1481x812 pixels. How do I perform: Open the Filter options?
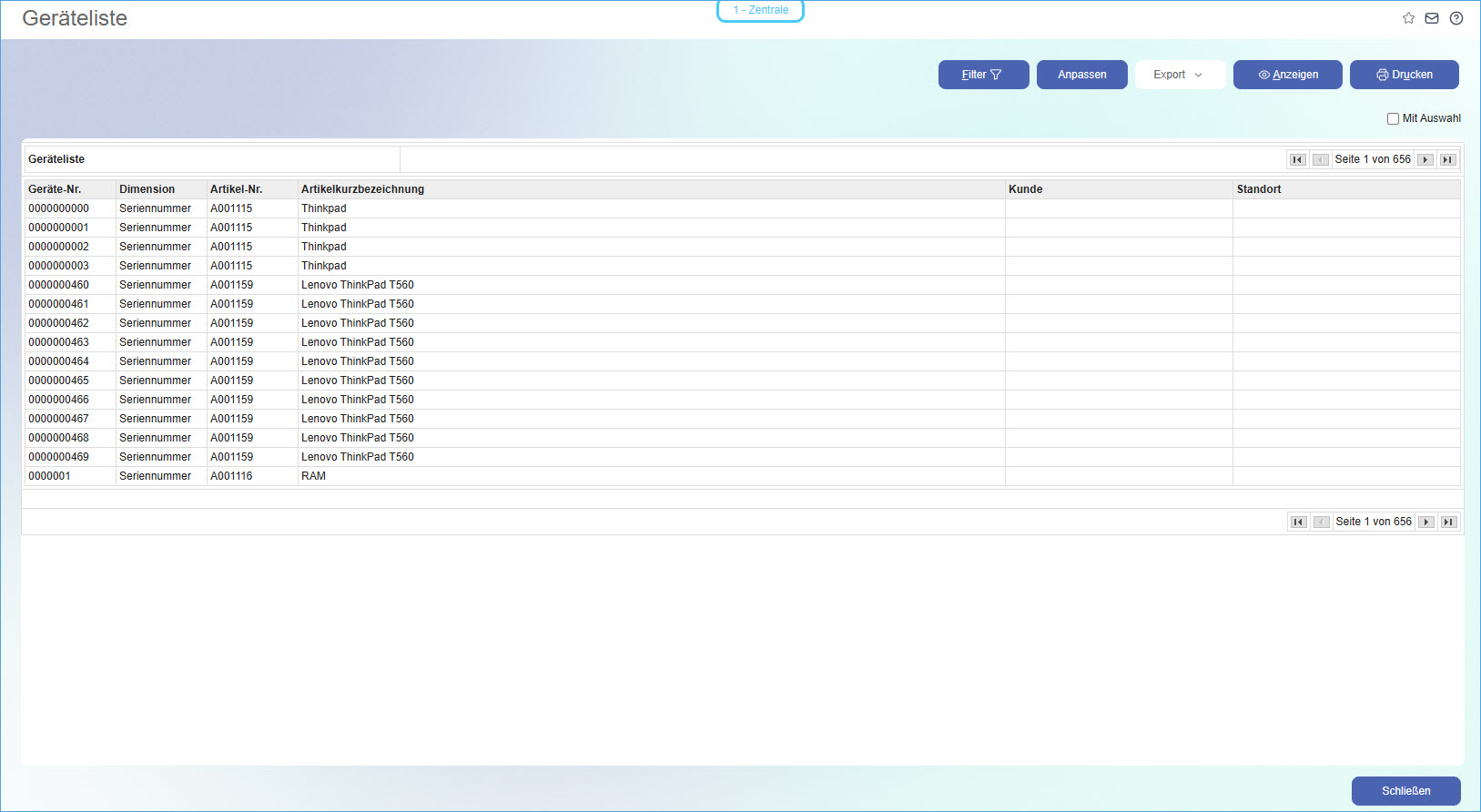(x=983, y=75)
